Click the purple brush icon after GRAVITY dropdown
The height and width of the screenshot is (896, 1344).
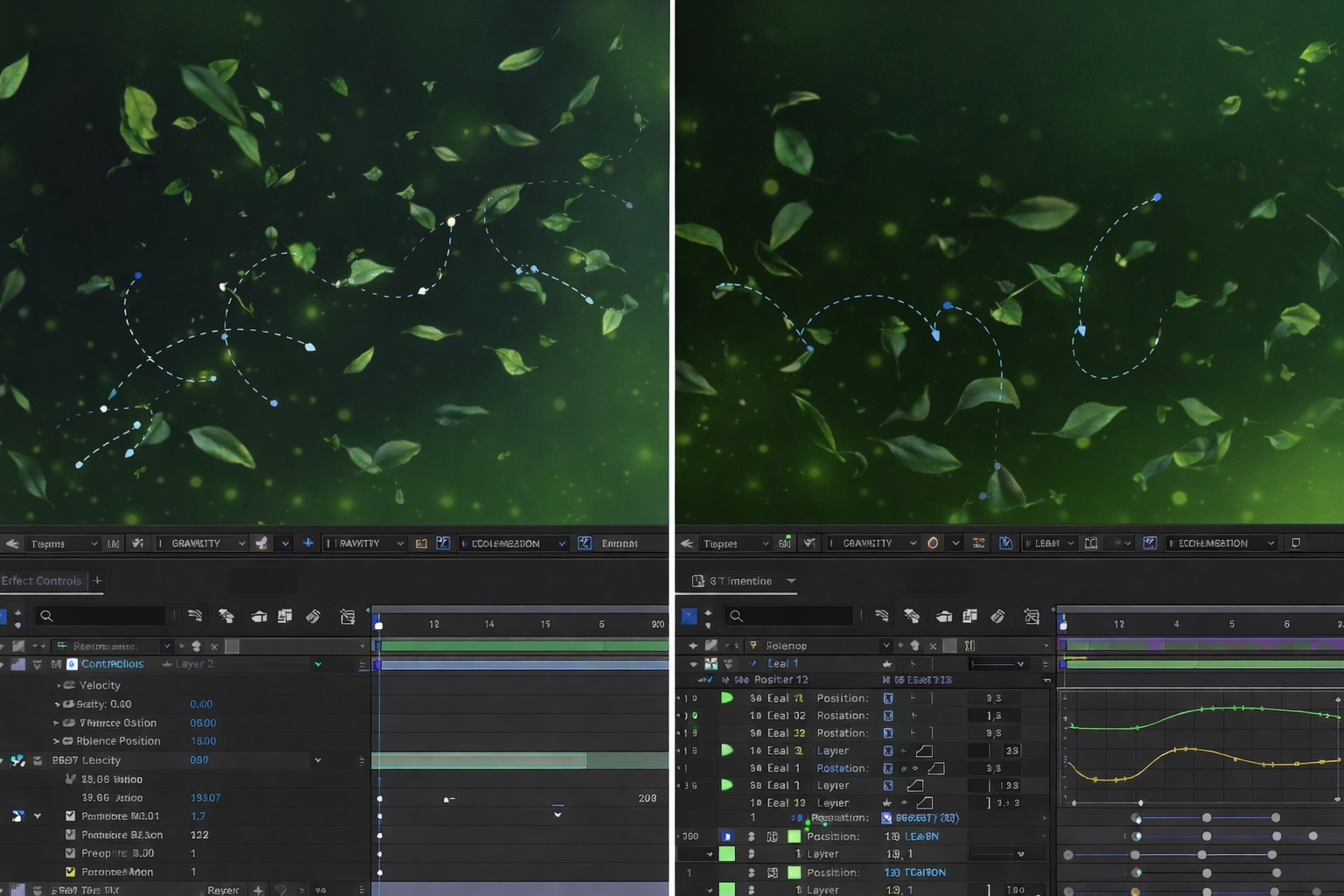[262, 543]
